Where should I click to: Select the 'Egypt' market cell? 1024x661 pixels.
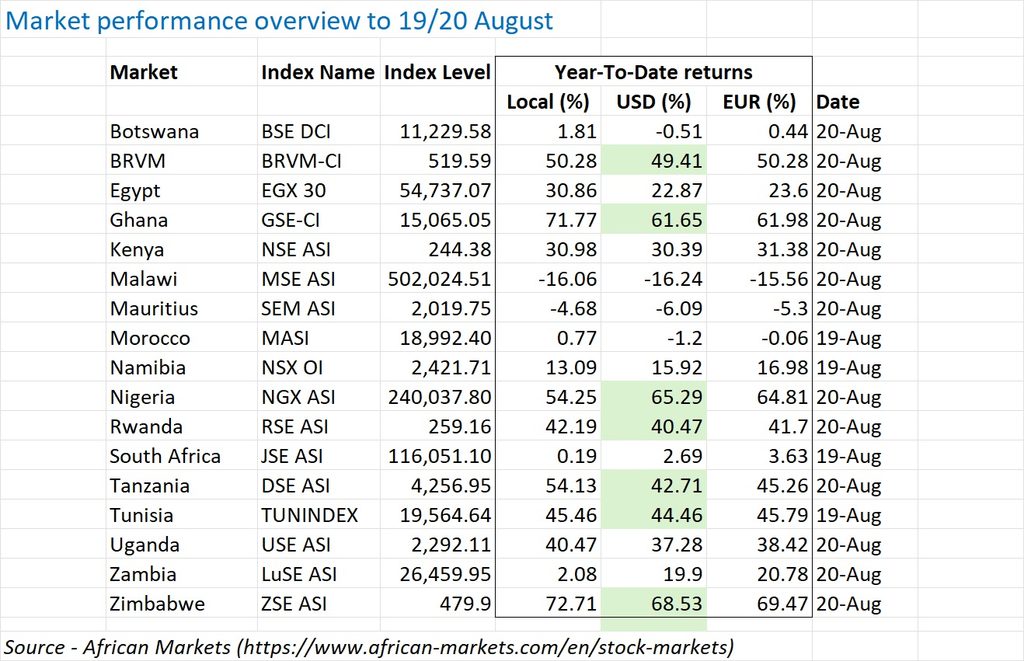182,190
